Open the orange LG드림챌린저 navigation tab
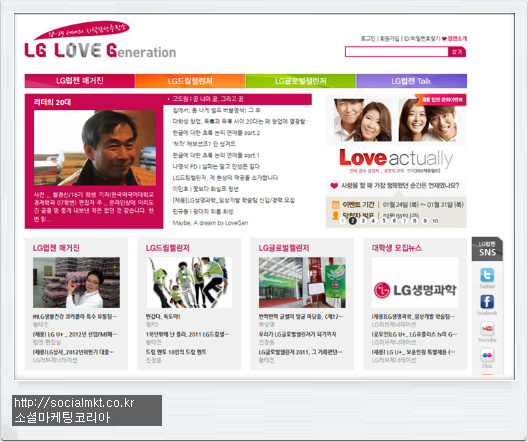Screen dimensions: 528x442 point(190,81)
